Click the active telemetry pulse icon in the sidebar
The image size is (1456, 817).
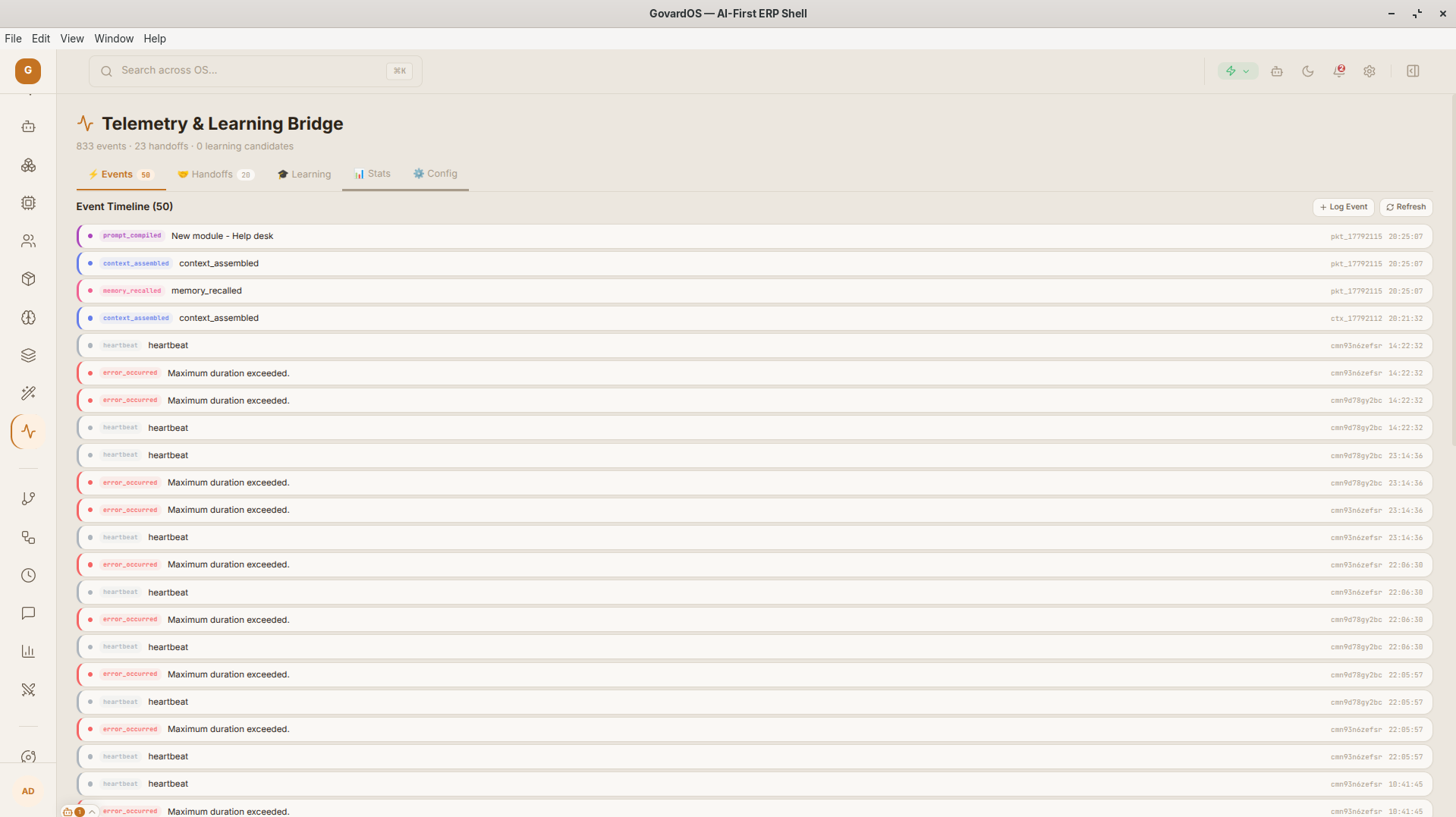(x=28, y=432)
